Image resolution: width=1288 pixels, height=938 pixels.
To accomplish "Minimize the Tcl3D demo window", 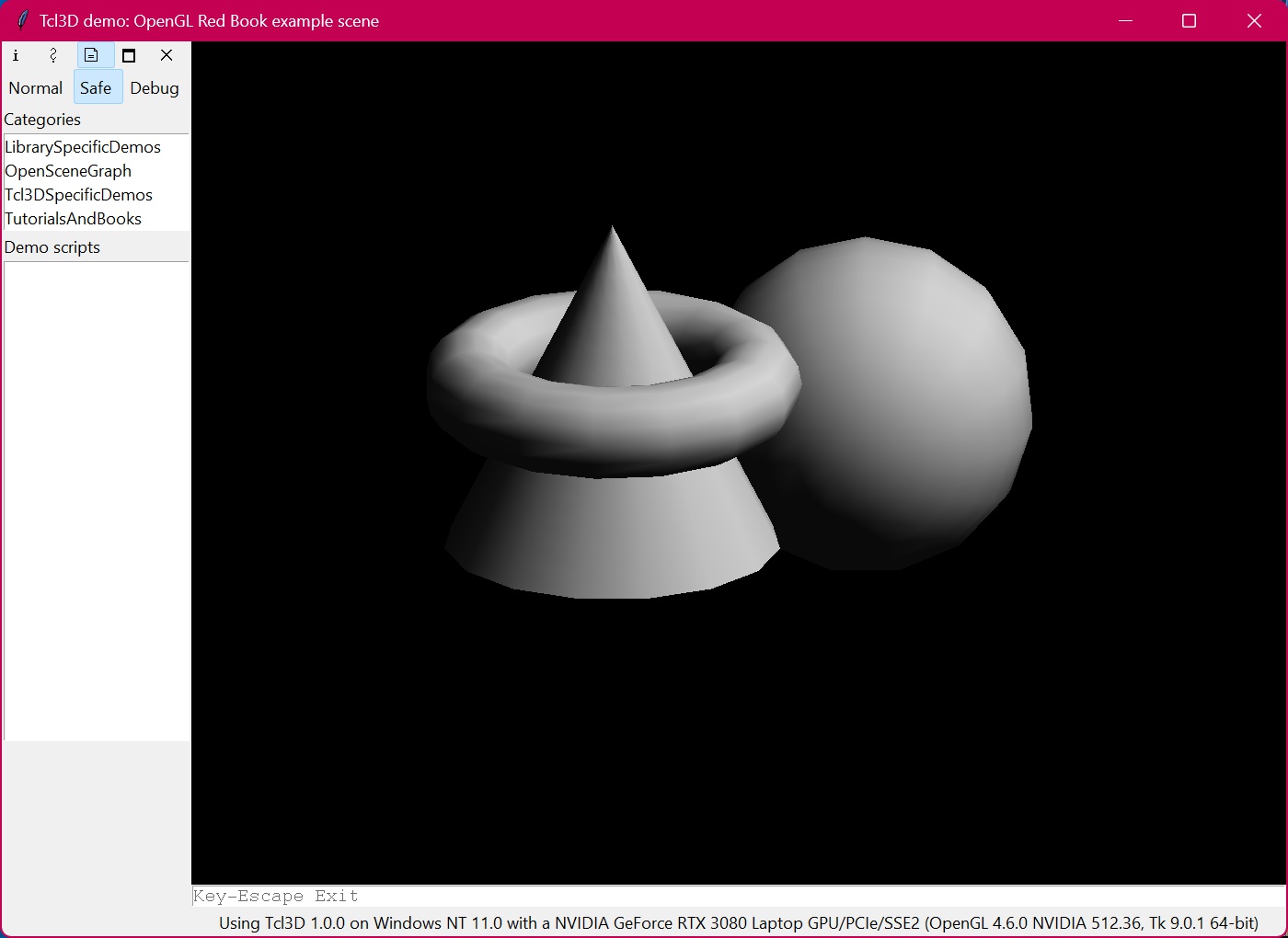I will coord(1124,20).
